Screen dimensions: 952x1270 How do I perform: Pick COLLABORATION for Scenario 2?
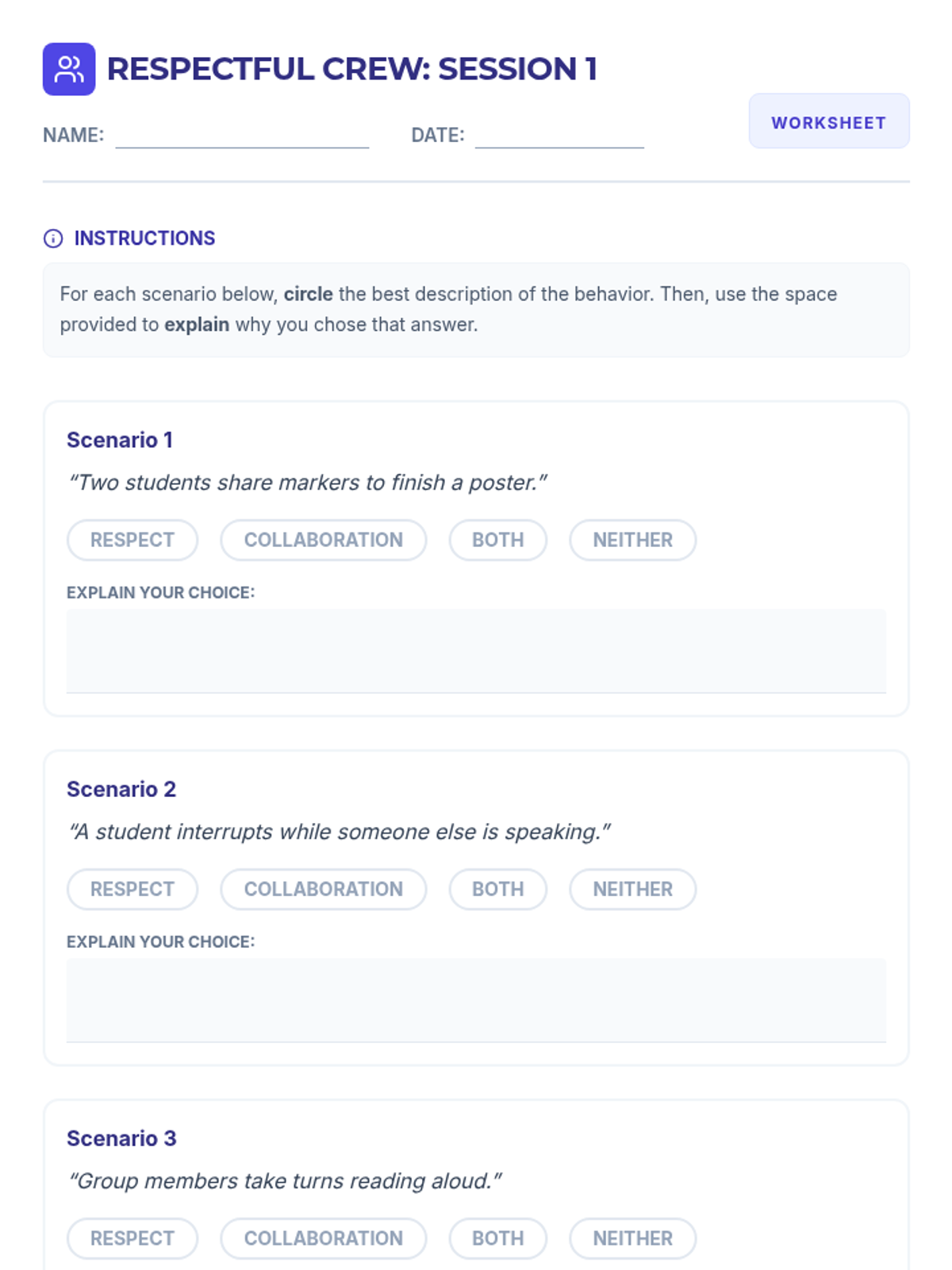pos(323,889)
